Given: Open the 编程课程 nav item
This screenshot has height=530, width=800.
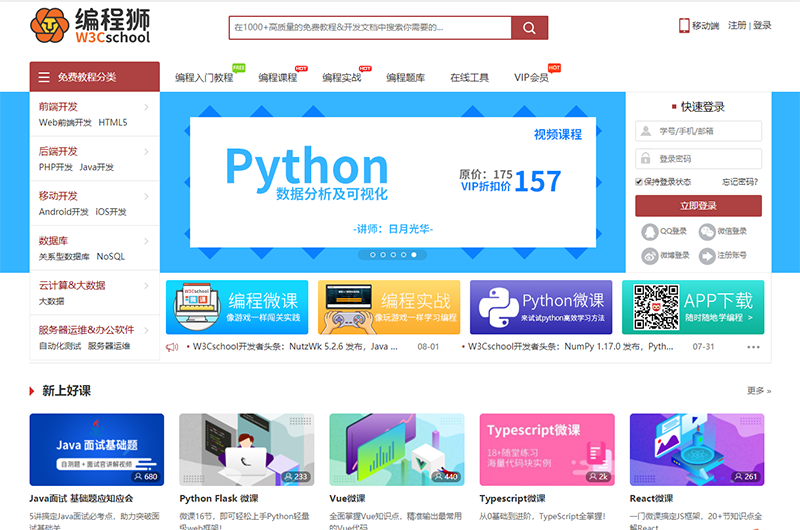Looking at the screenshot, I should tap(278, 78).
